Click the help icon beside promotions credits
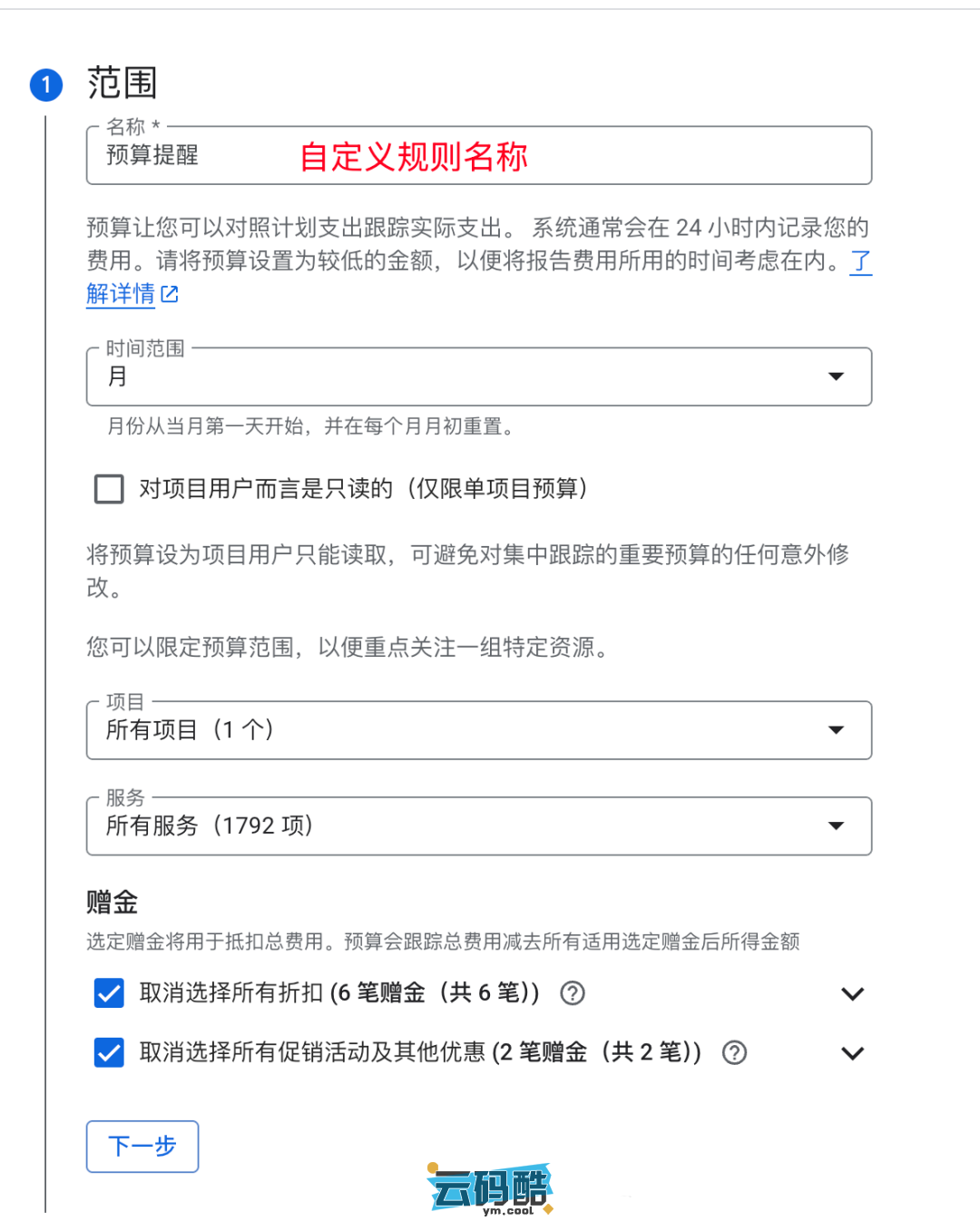This screenshot has height=1221, width=980. 734,1052
